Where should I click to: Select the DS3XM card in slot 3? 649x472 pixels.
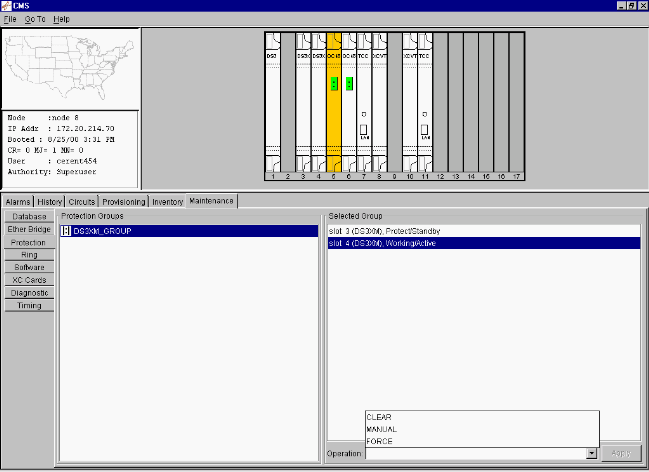pos(303,102)
